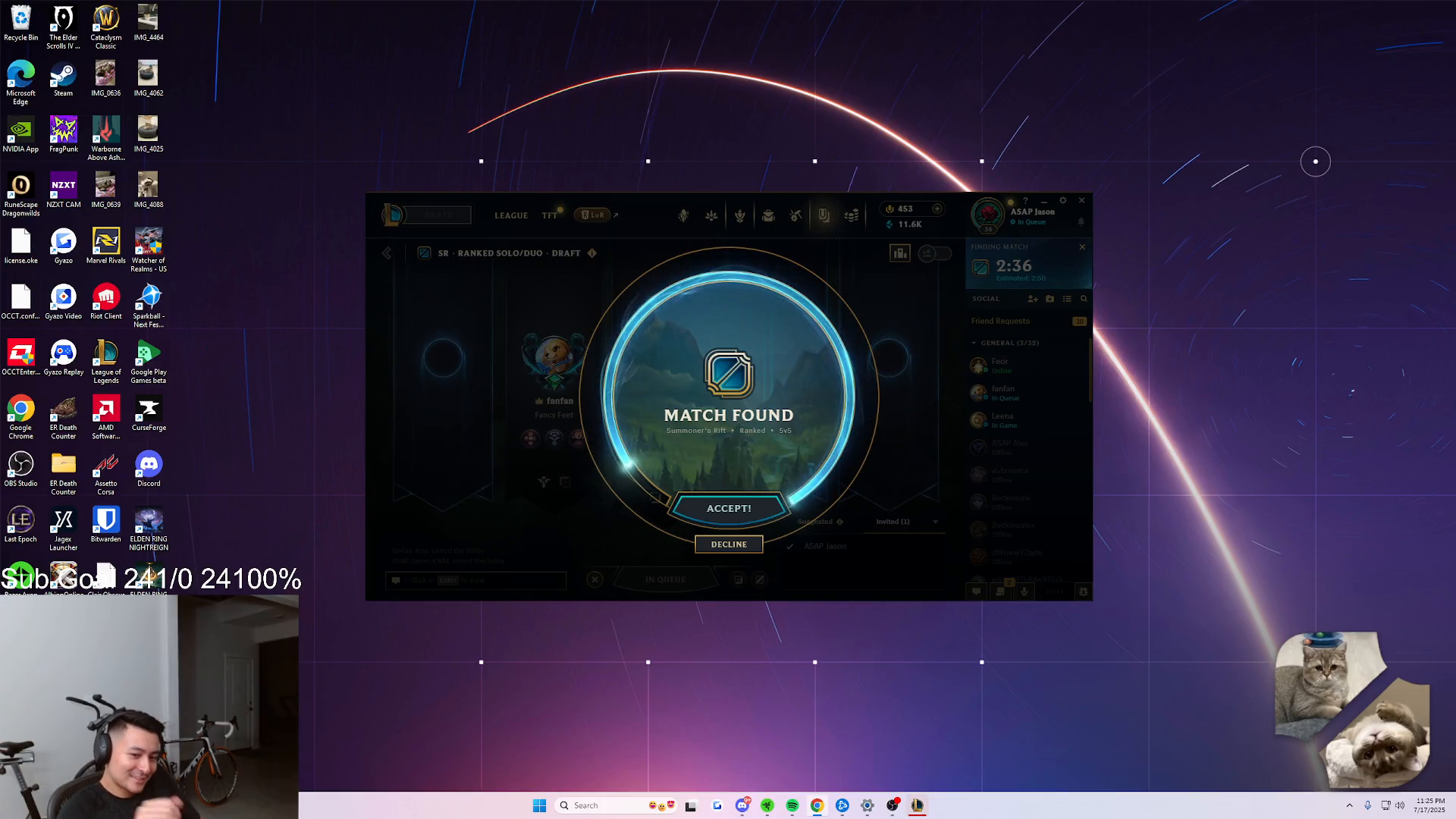The width and height of the screenshot is (1456, 819).
Task: Toggle ASAP Jason invited checkmark
Action: click(x=790, y=546)
